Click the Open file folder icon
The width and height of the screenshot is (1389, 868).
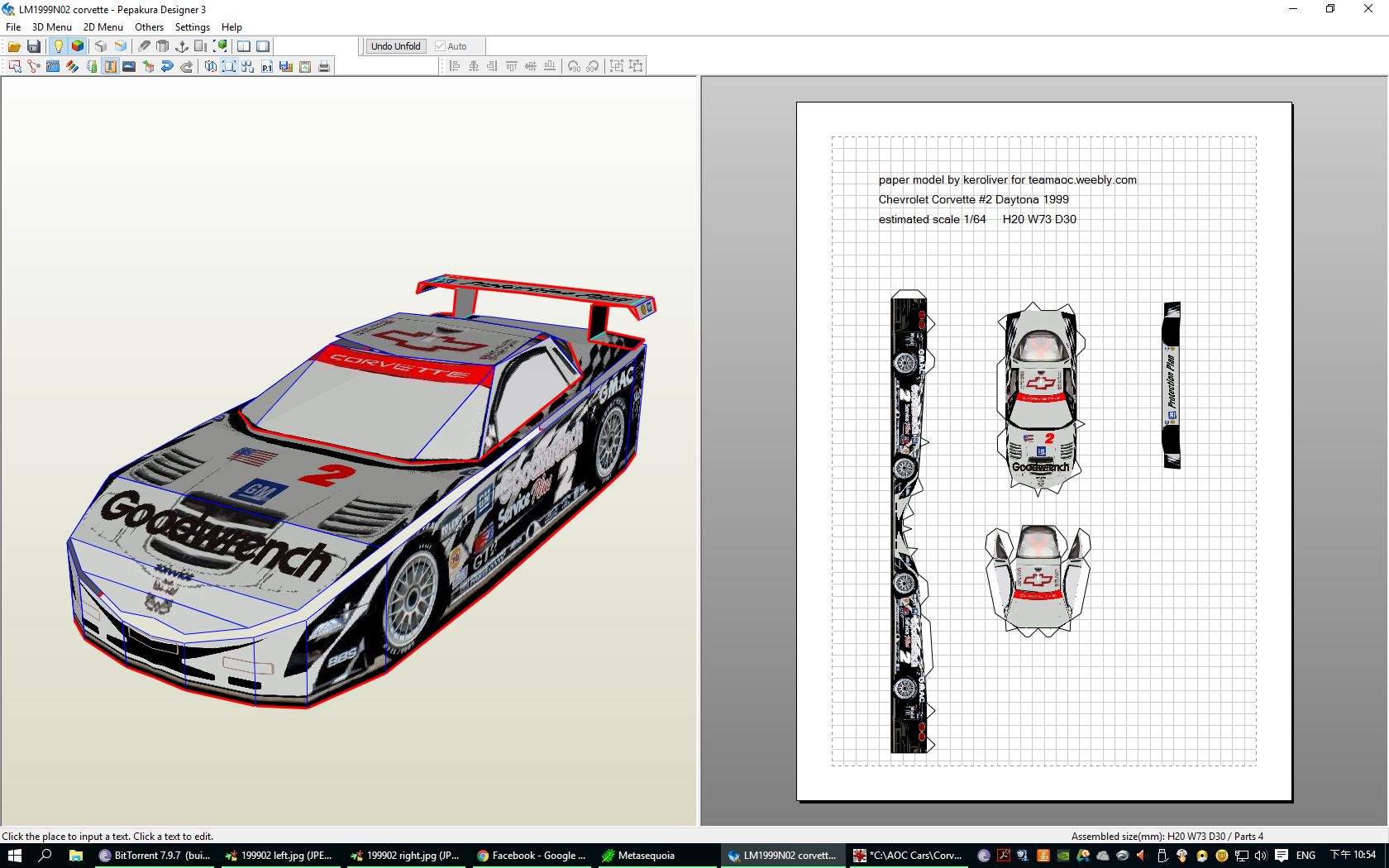point(14,46)
